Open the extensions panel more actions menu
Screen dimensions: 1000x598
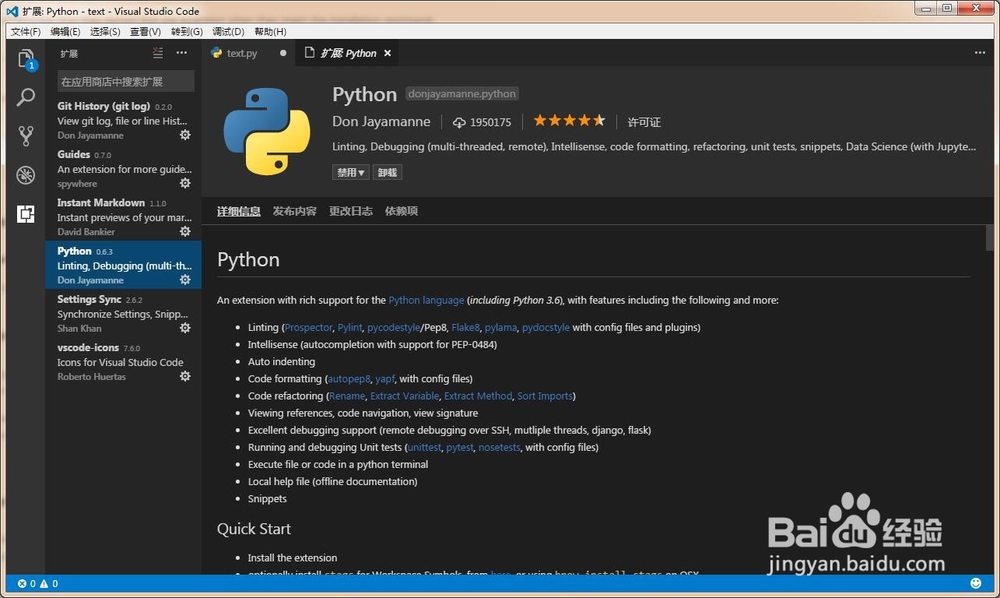(182, 53)
